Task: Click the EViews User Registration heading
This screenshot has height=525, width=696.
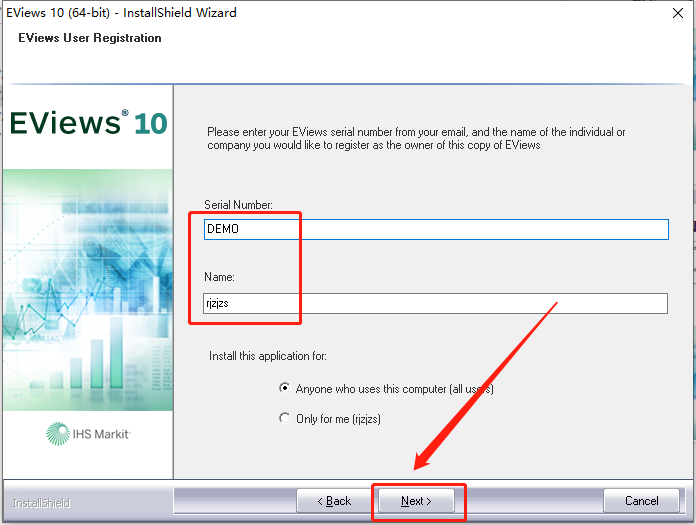Action: 90,38
